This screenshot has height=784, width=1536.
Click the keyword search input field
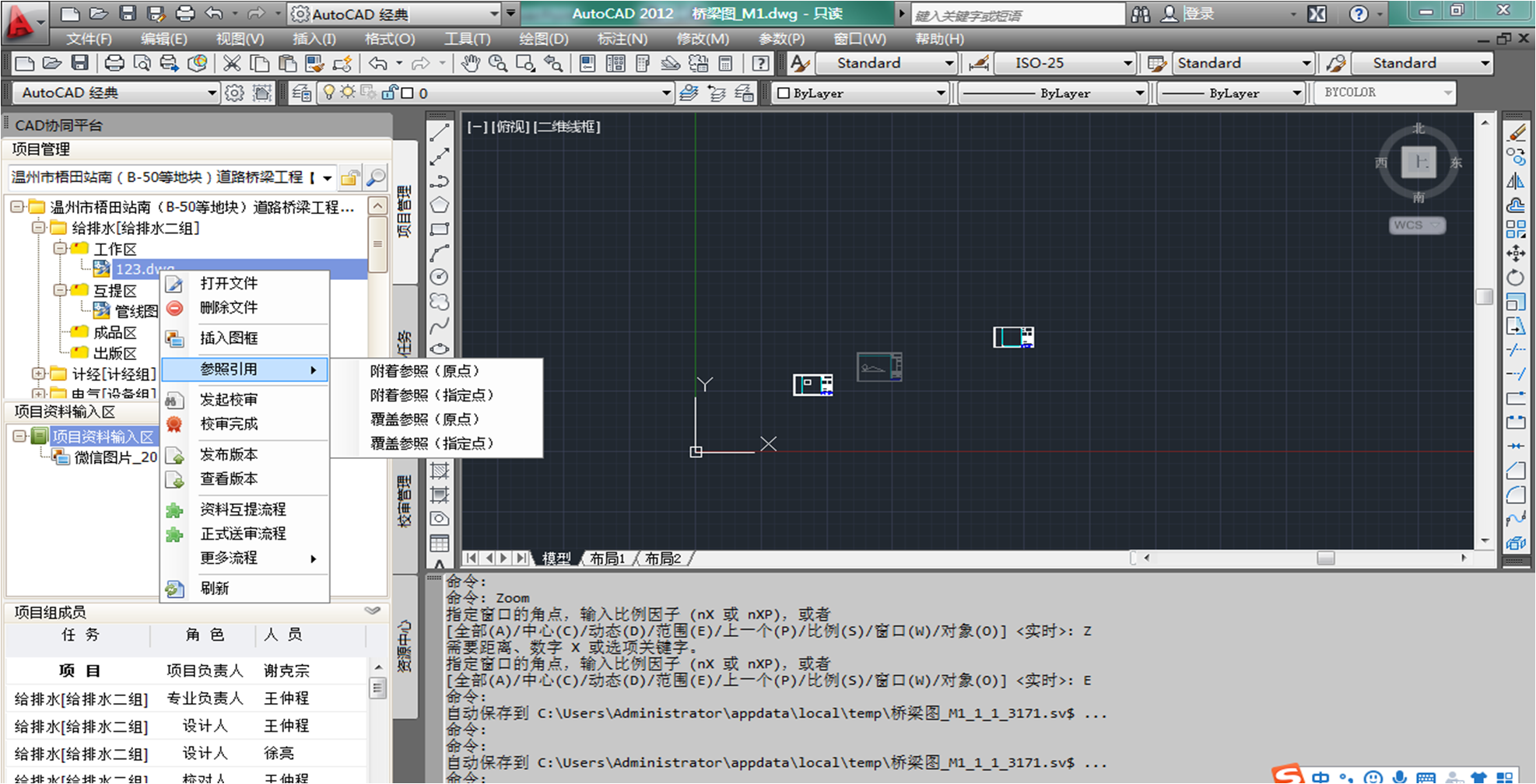1018,15
